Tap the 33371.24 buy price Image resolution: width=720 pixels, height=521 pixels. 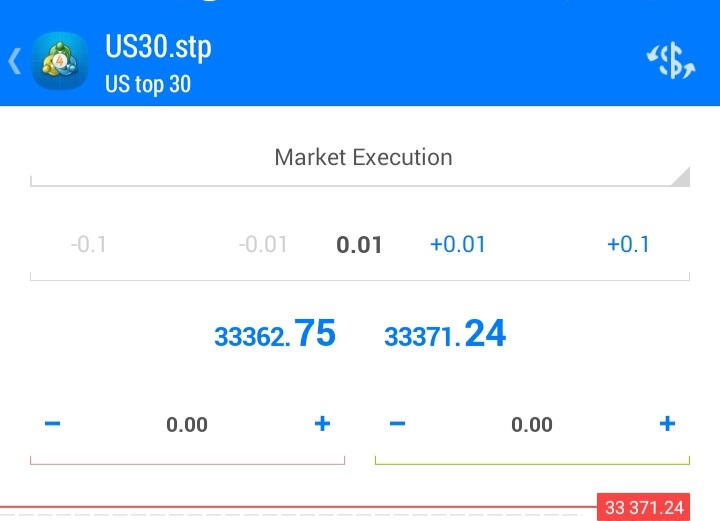(445, 335)
